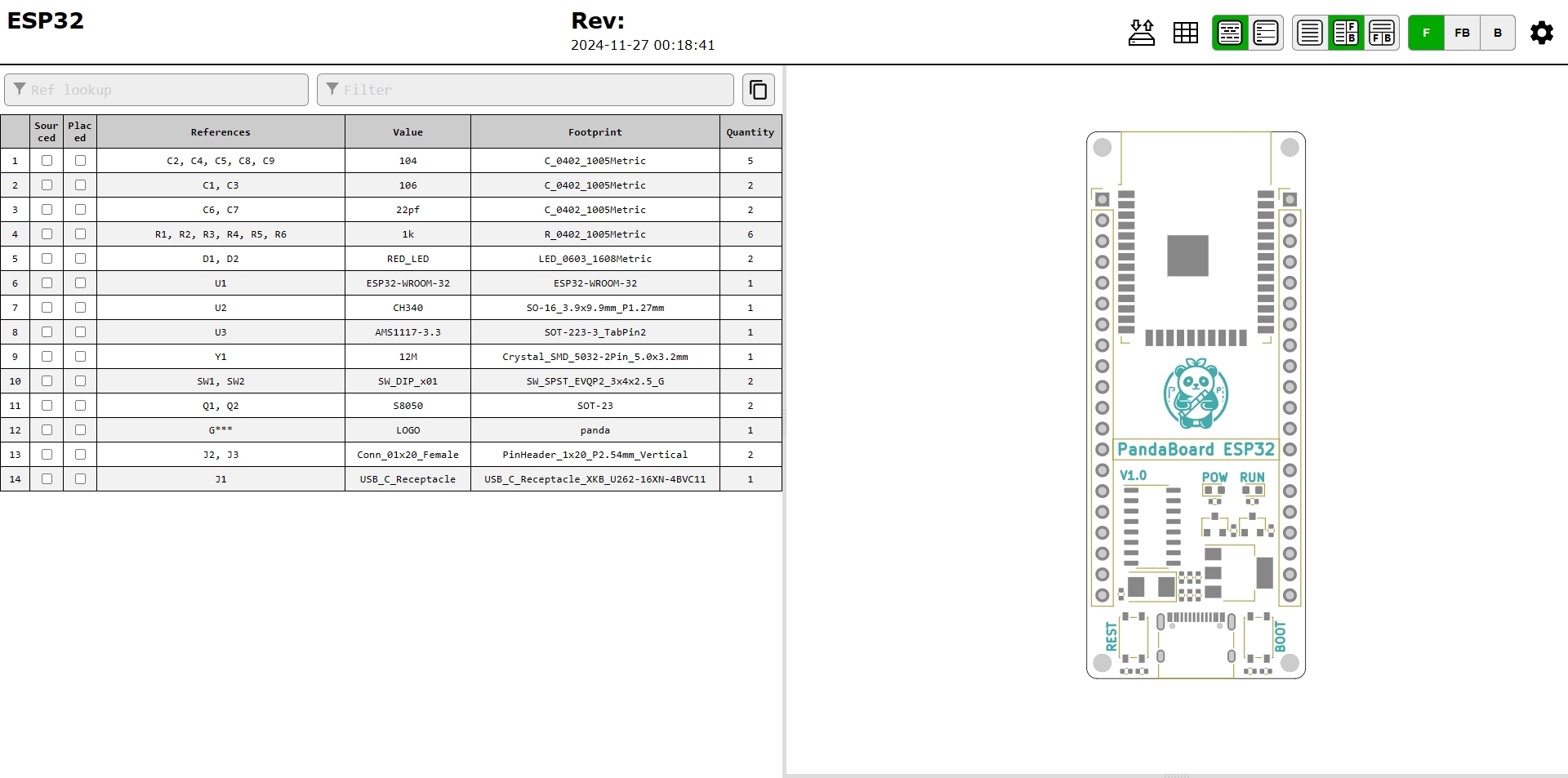Check Placed box for D1, D2 row
Image resolution: width=1568 pixels, height=778 pixels.
click(x=80, y=259)
